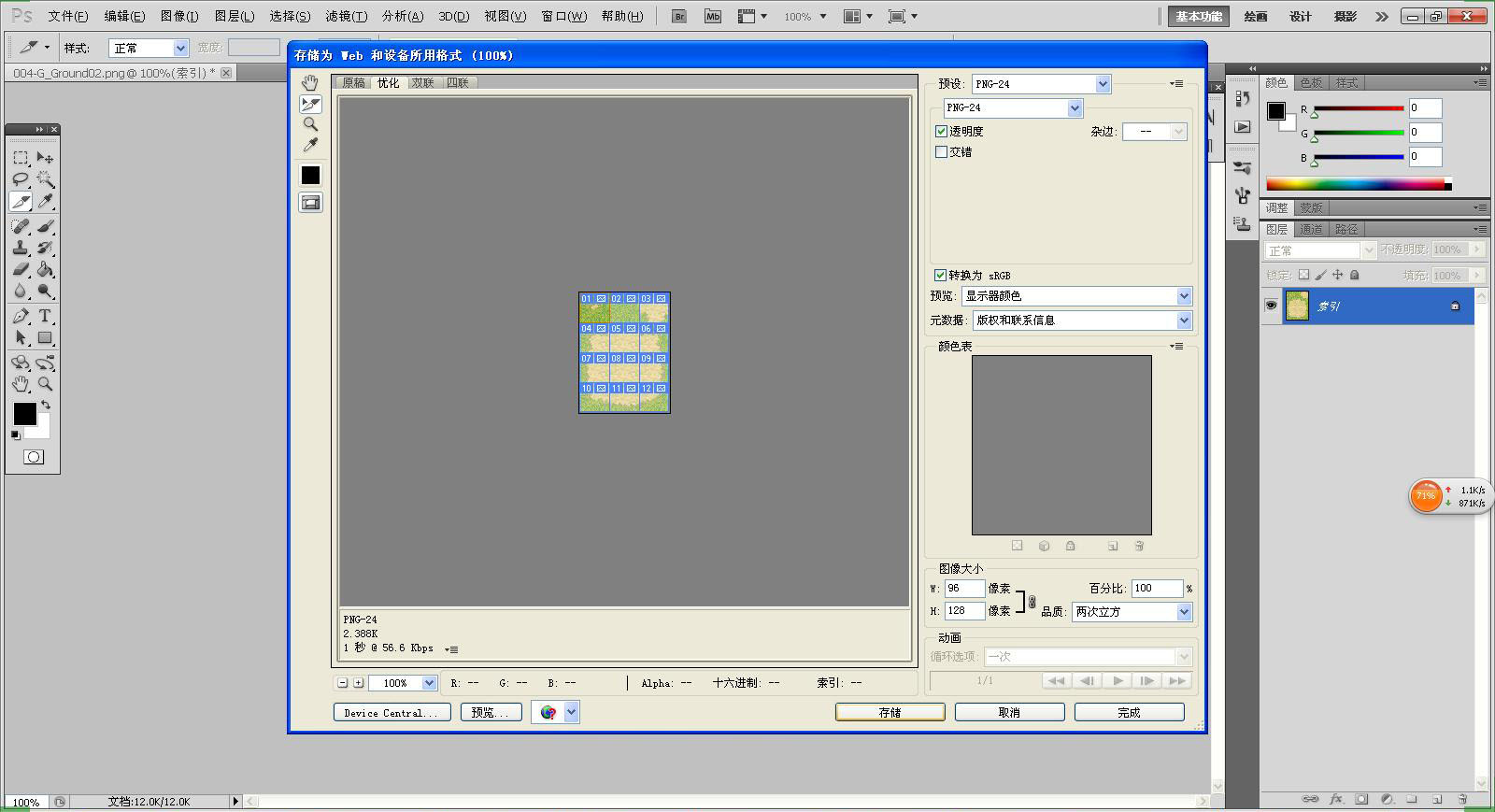
Task: Toggle slices visibility button in the dialog
Action: click(310, 203)
